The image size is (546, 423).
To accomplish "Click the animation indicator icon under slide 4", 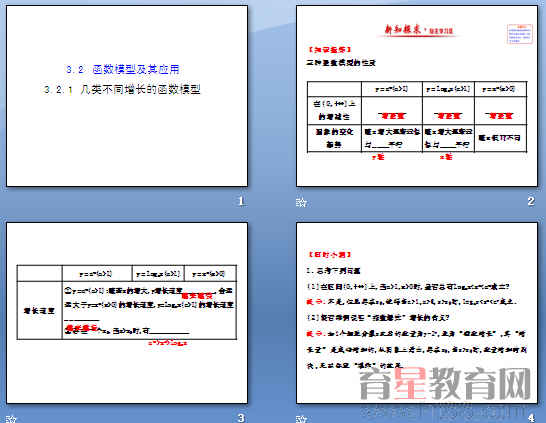I will click(x=301, y=418).
